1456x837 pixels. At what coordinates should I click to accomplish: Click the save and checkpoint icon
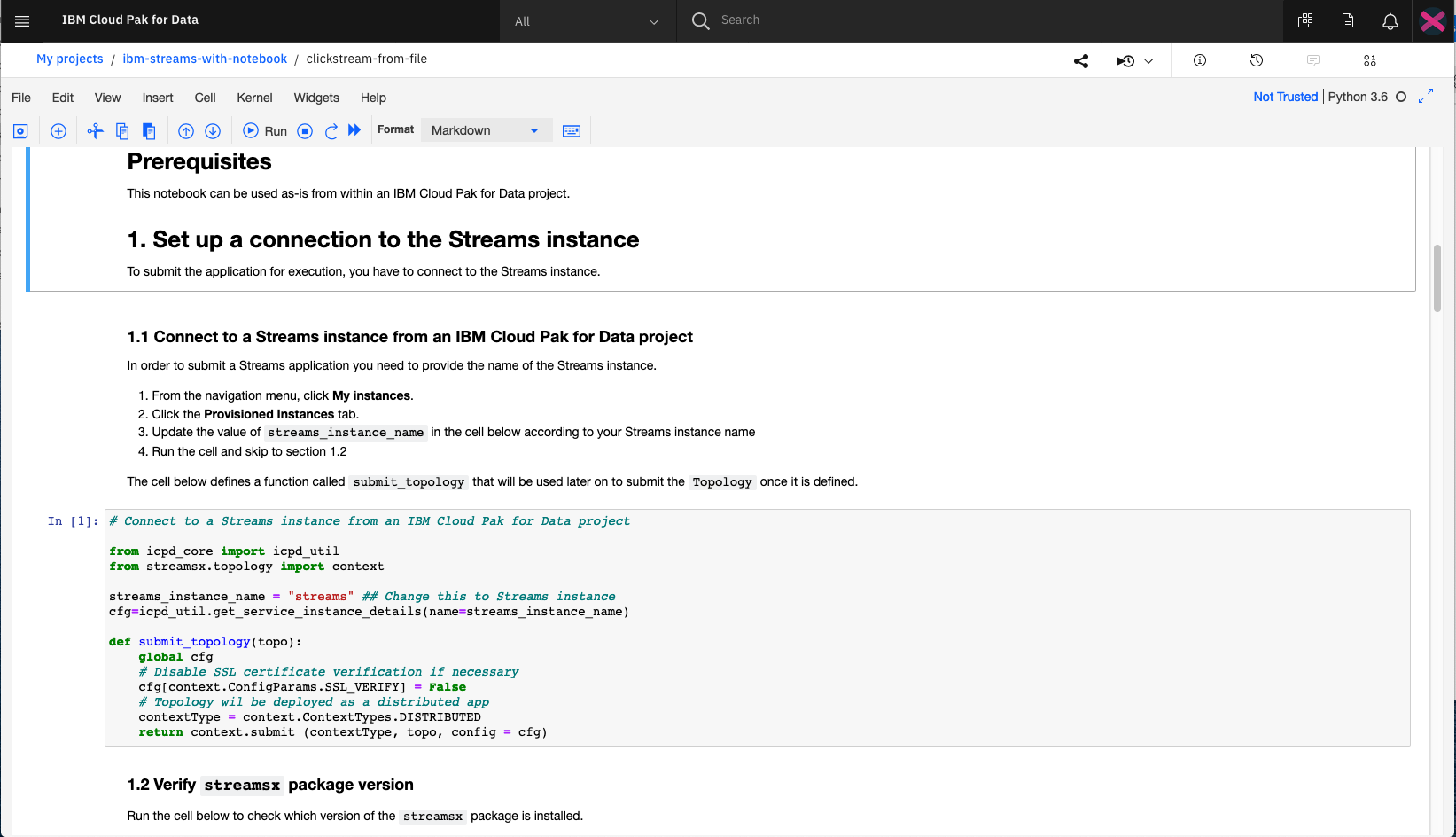point(20,131)
